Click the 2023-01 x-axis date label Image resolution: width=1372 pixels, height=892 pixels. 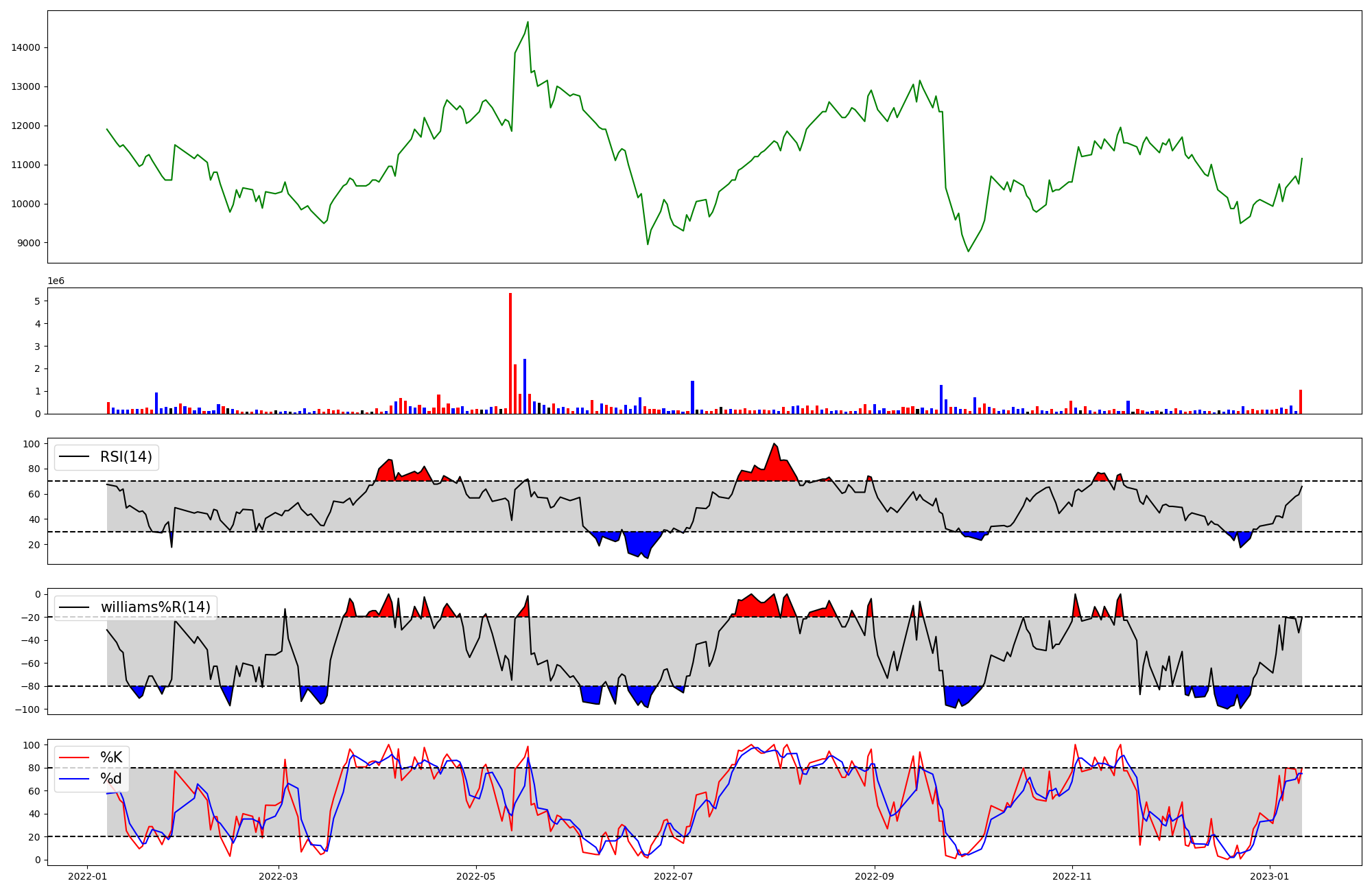click(1270, 876)
